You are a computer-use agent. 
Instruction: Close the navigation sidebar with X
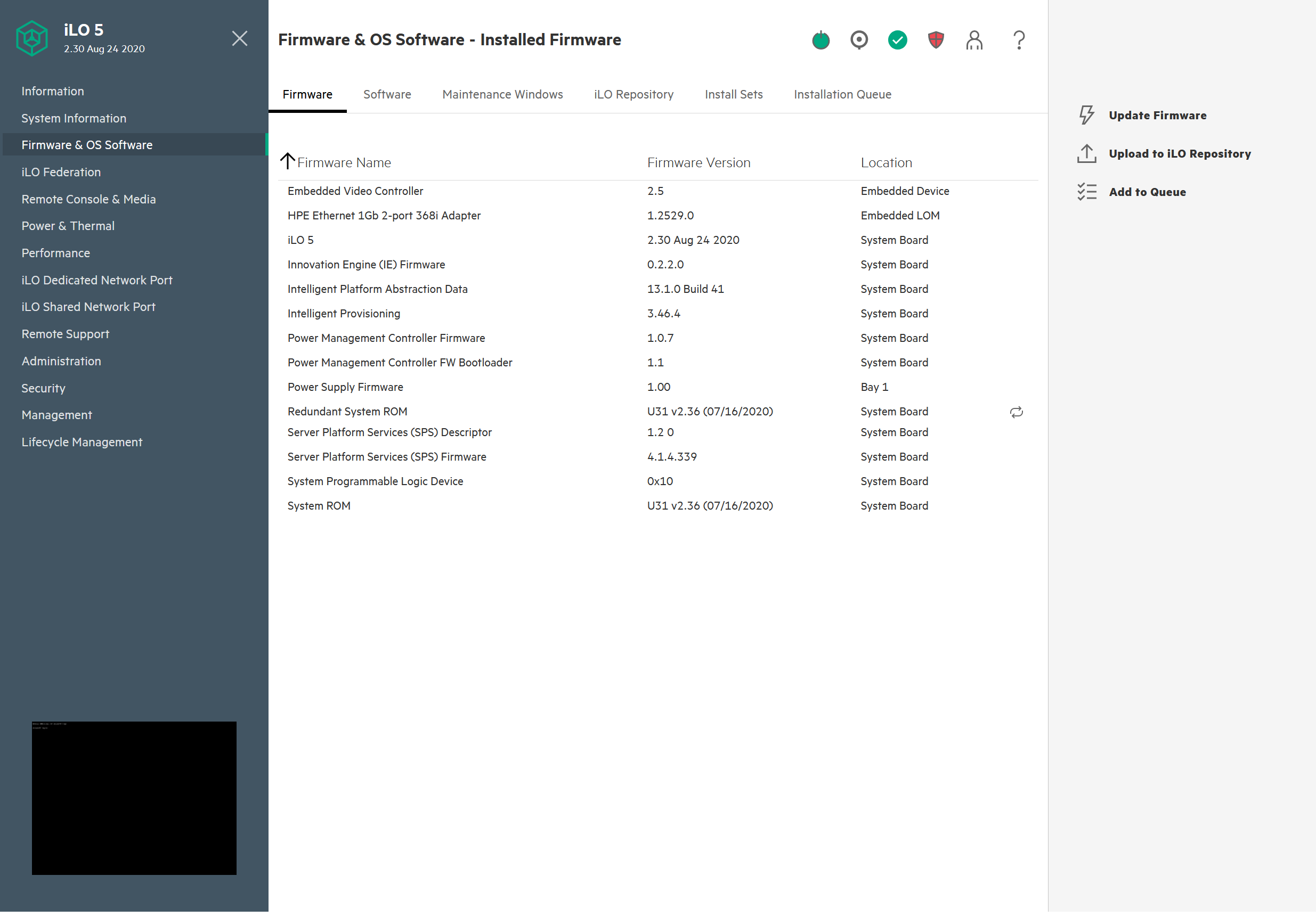[240, 38]
